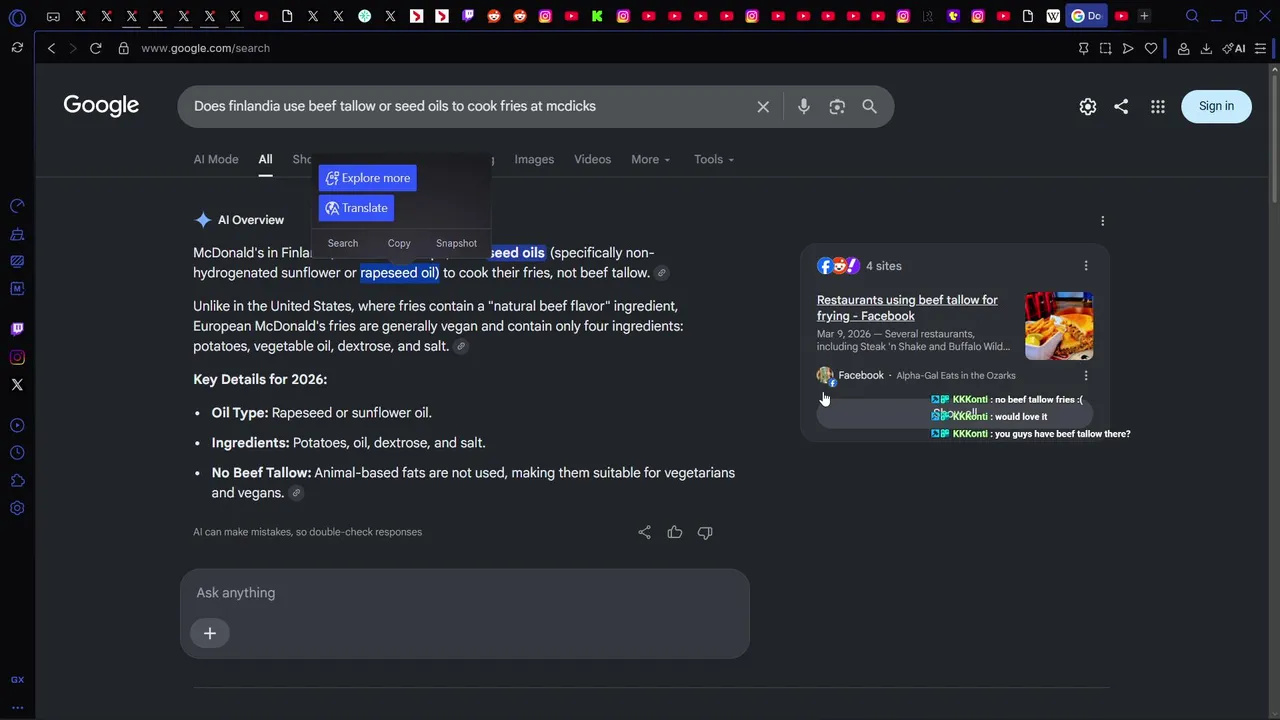Choose Copy in selection popup

coord(399,243)
